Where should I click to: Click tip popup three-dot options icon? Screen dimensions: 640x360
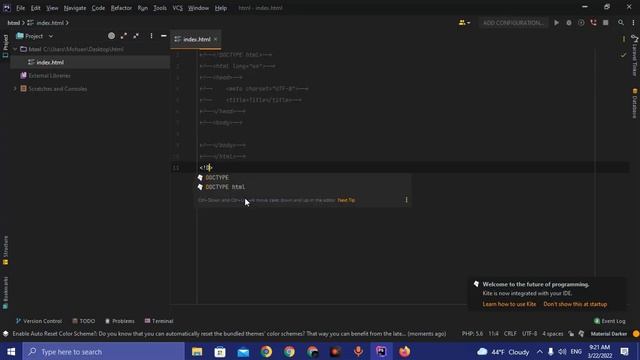406,200
